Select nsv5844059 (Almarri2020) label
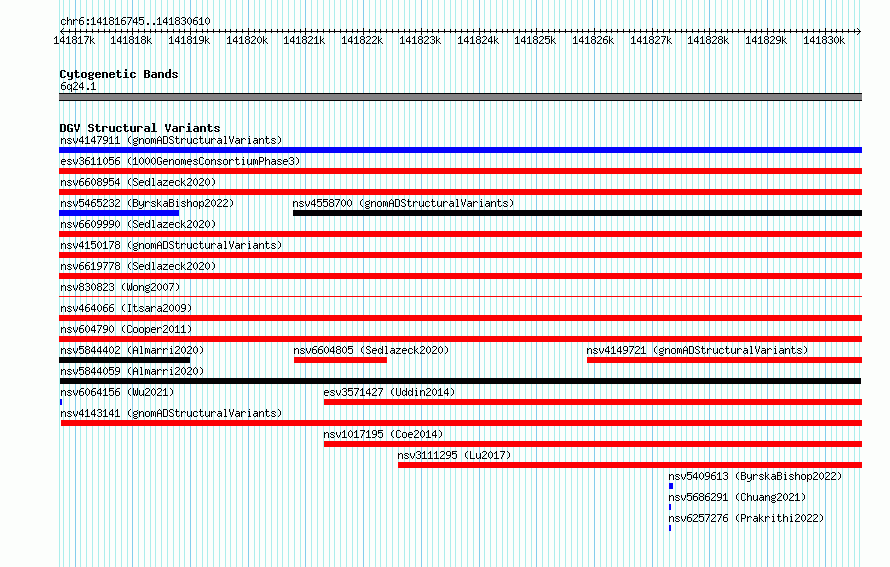This screenshot has width=890, height=567. tap(132, 371)
